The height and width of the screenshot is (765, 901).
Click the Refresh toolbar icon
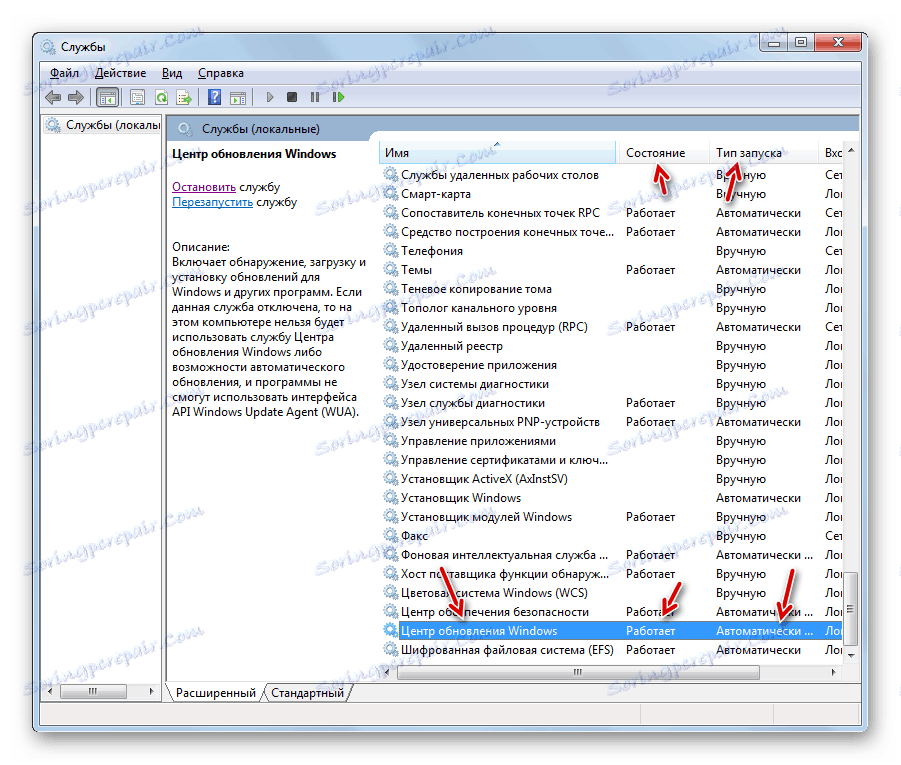(x=161, y=98)
